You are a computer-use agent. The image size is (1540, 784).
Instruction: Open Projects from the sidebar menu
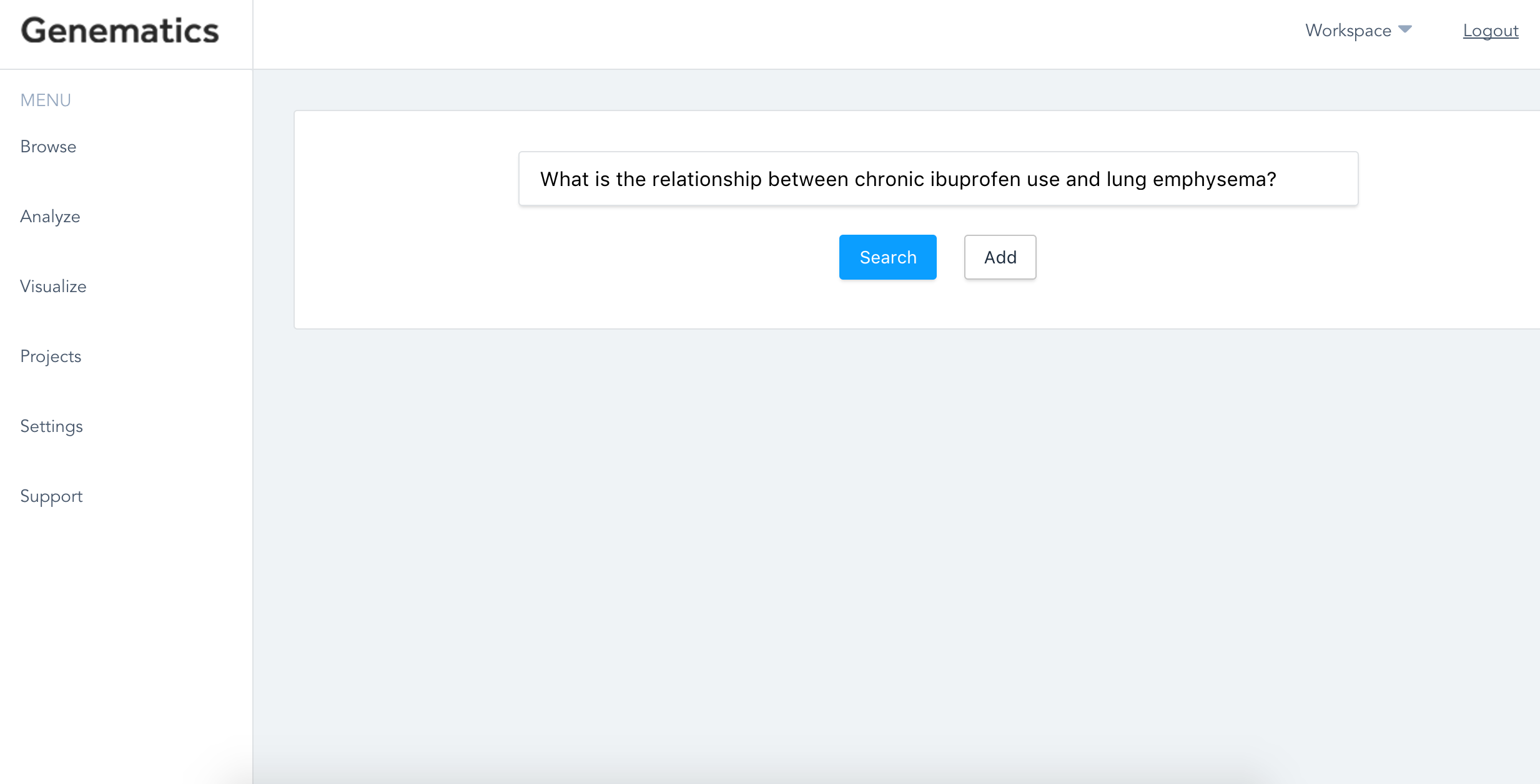click(51, 356)
